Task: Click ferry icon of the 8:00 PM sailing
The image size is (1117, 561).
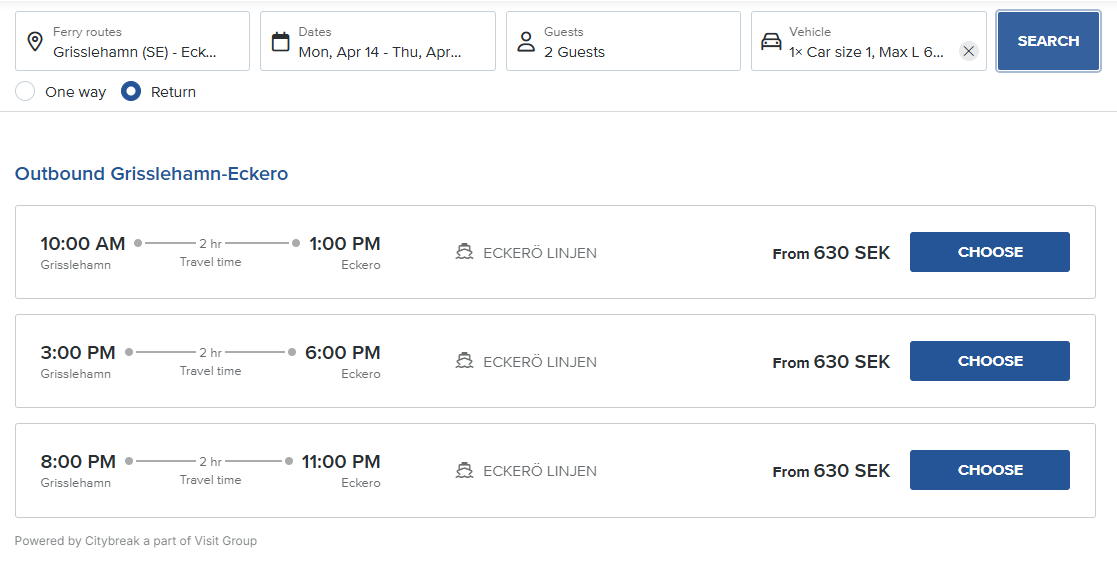Action: tap(464, 470)
